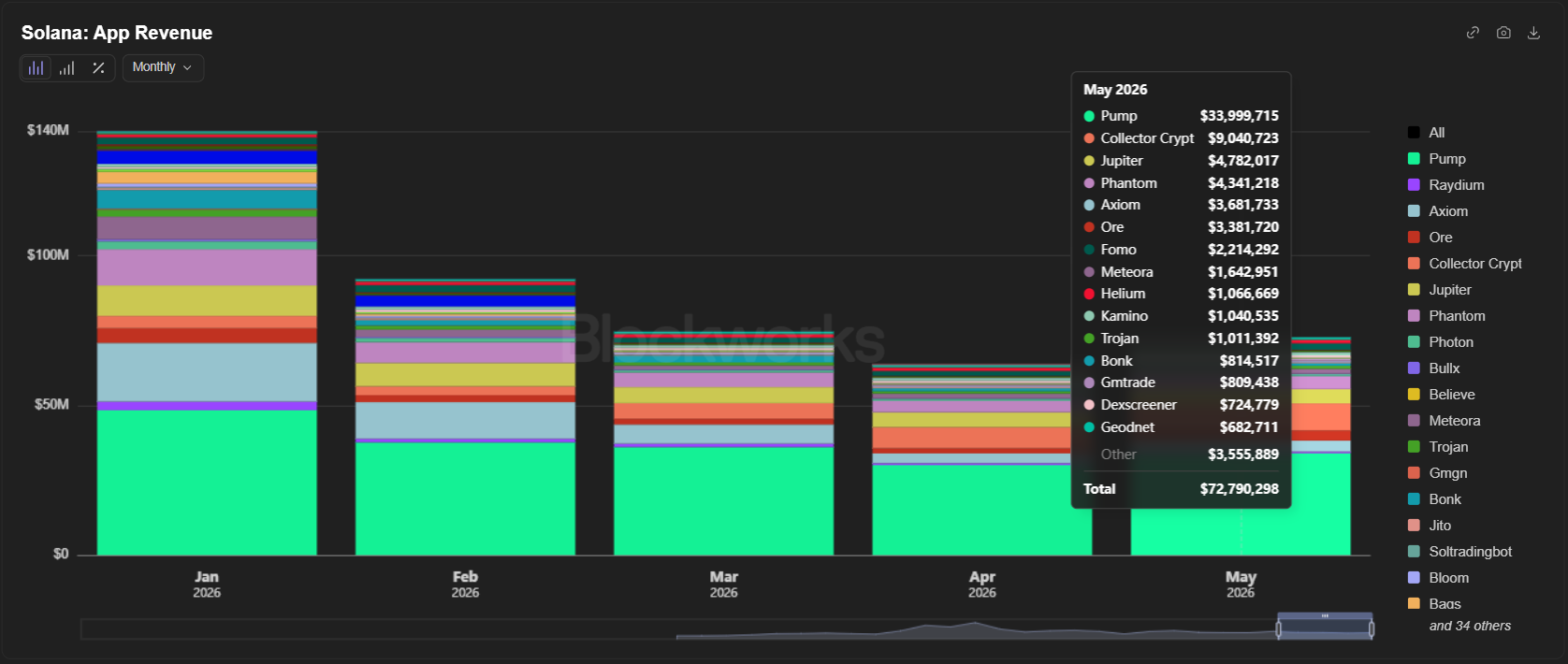
Task: Click Bags legend label
Action: pos(1445,604)
